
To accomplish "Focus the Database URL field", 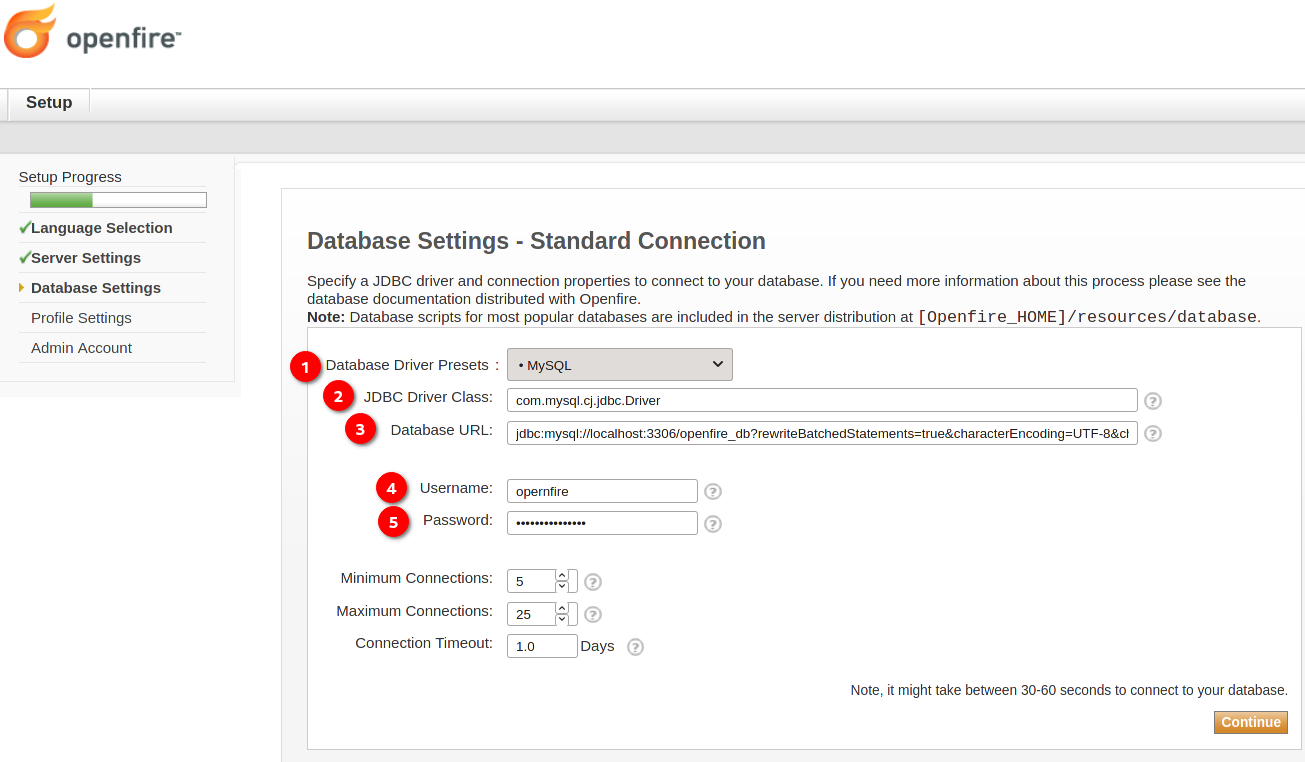I will (822, 433).
